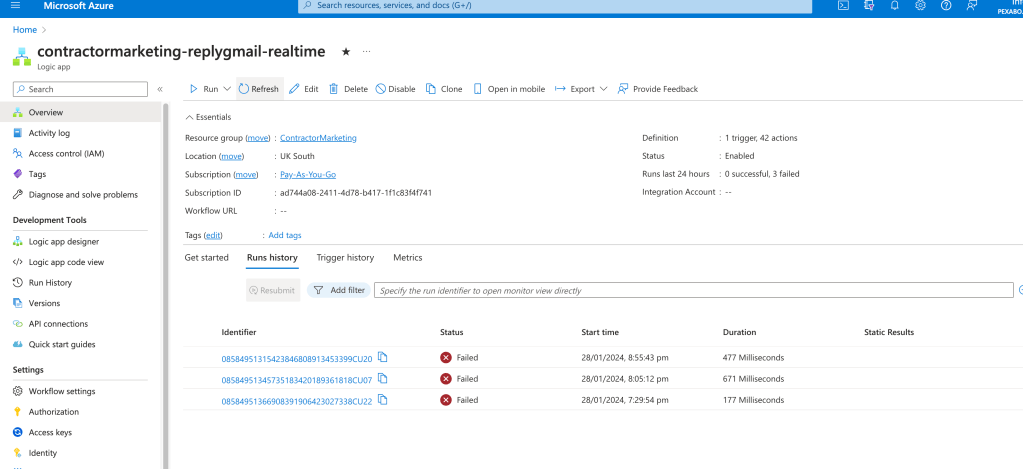
Task: Click the Run toolbar button
Action: tap(204, 89)
